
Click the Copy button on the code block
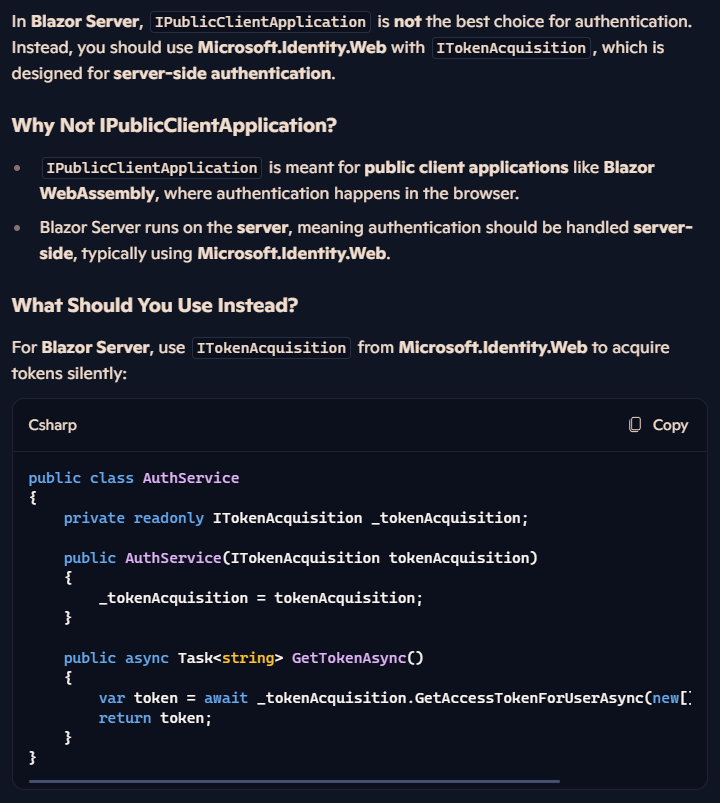[x=660, y=425]
